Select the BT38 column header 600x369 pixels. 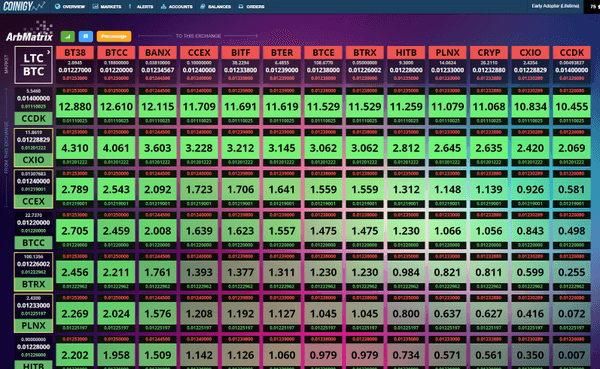point(75,52)
